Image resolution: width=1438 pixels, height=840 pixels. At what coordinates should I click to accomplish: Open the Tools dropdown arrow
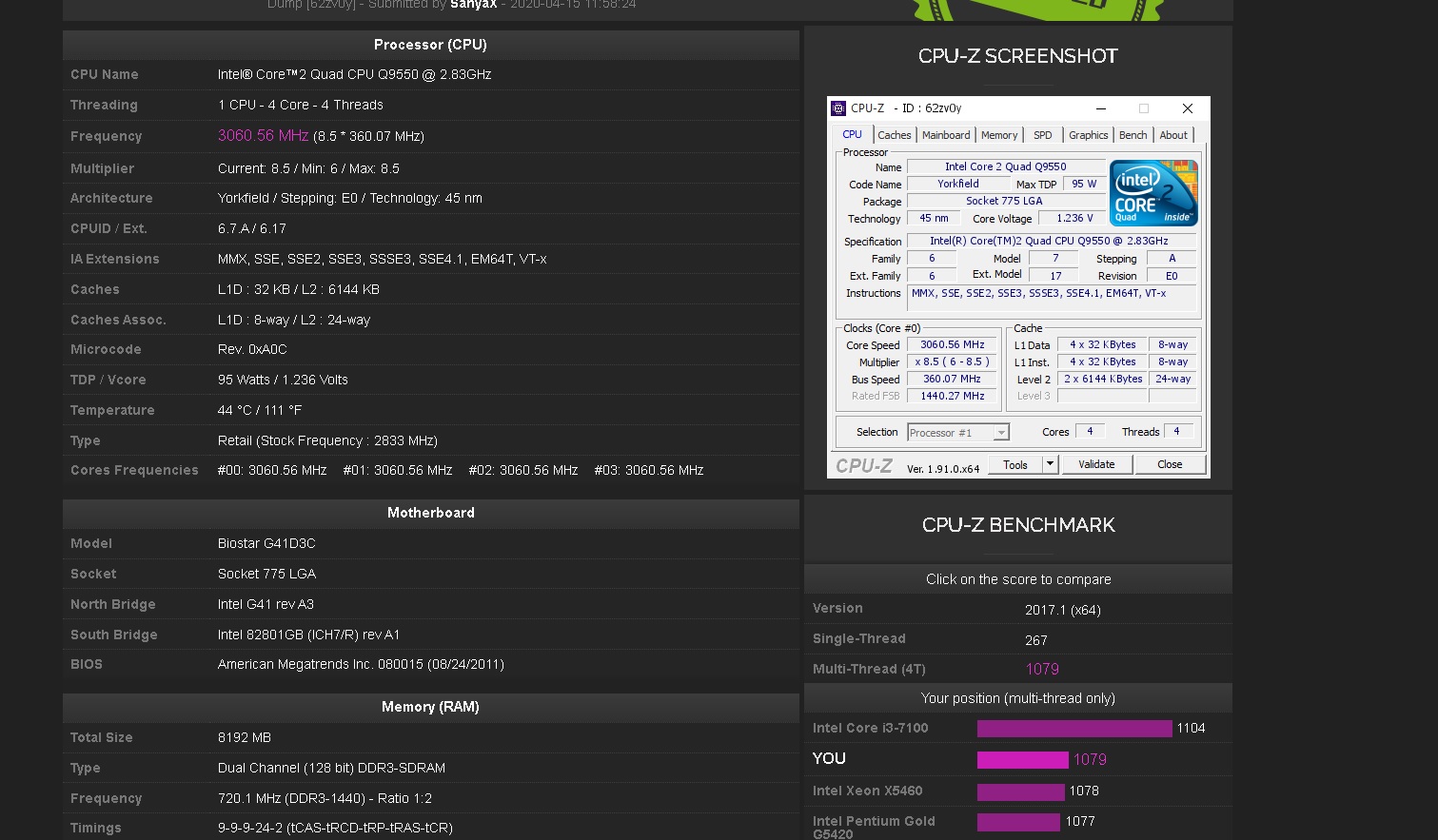1050,464
